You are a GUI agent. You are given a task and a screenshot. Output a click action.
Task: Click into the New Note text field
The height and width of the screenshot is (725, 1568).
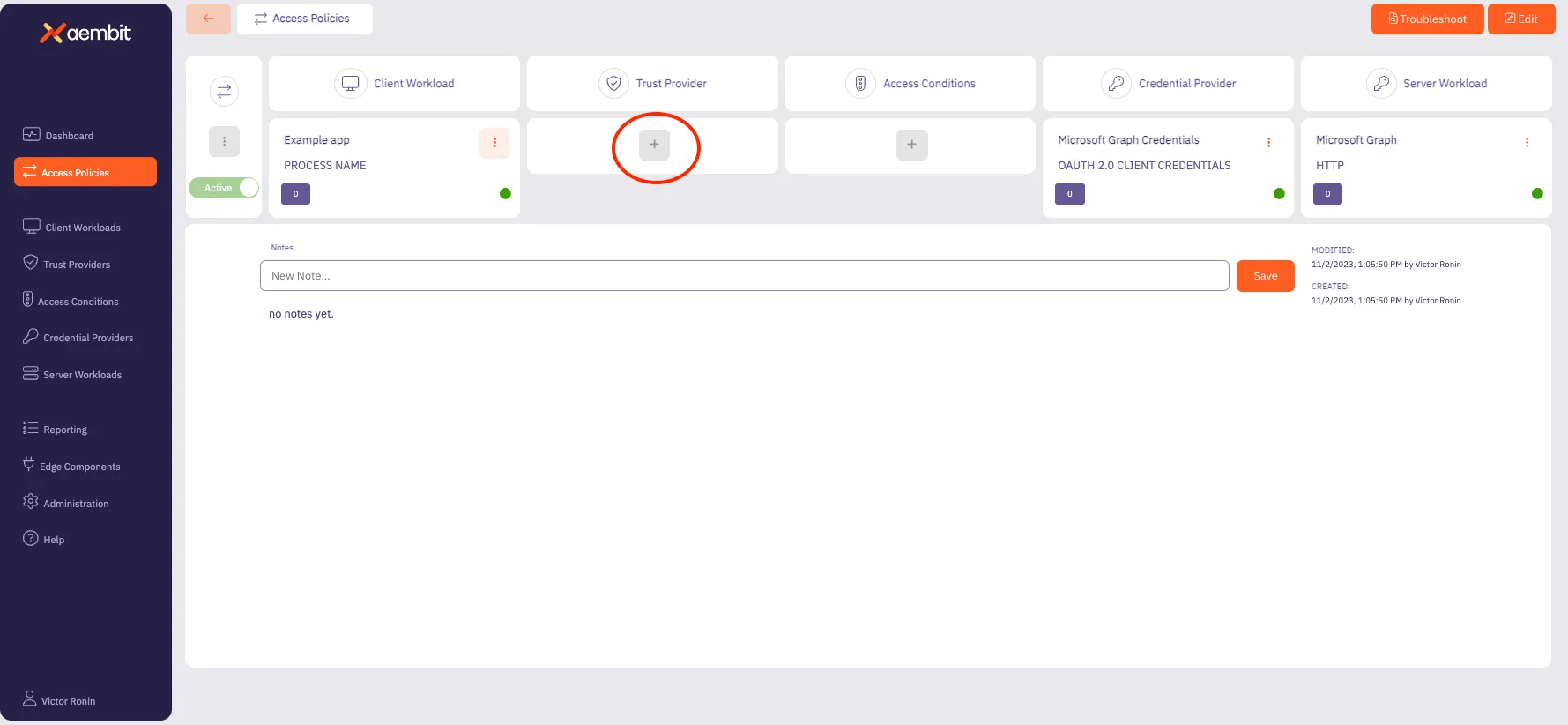point(744,276)
